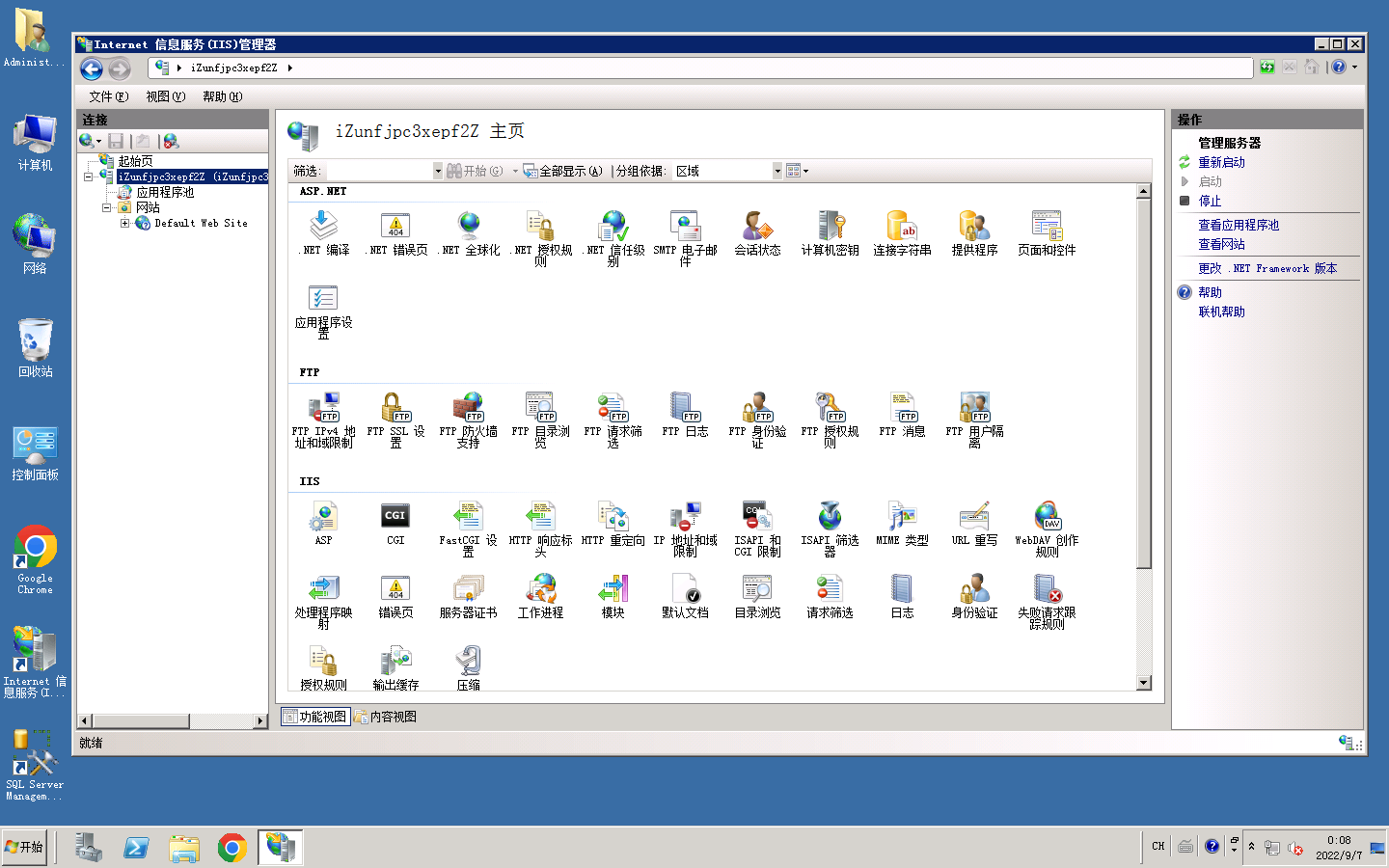This screenshot has height=868, width=1389.
Task: Open the SMTP 电子邮件 icon
Action: 685,237
